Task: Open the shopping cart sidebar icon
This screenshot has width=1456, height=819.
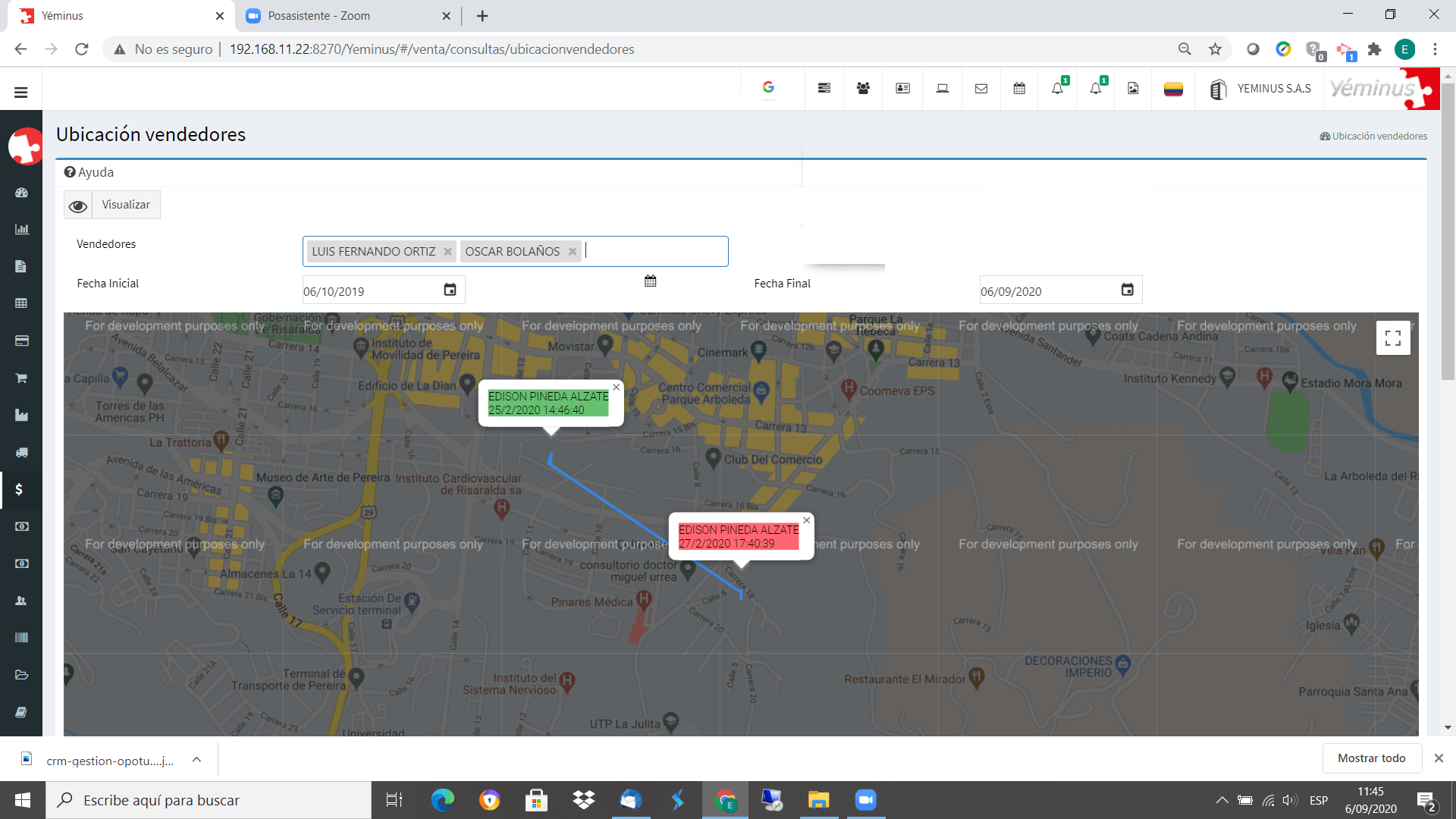Action: pos(21,378)
